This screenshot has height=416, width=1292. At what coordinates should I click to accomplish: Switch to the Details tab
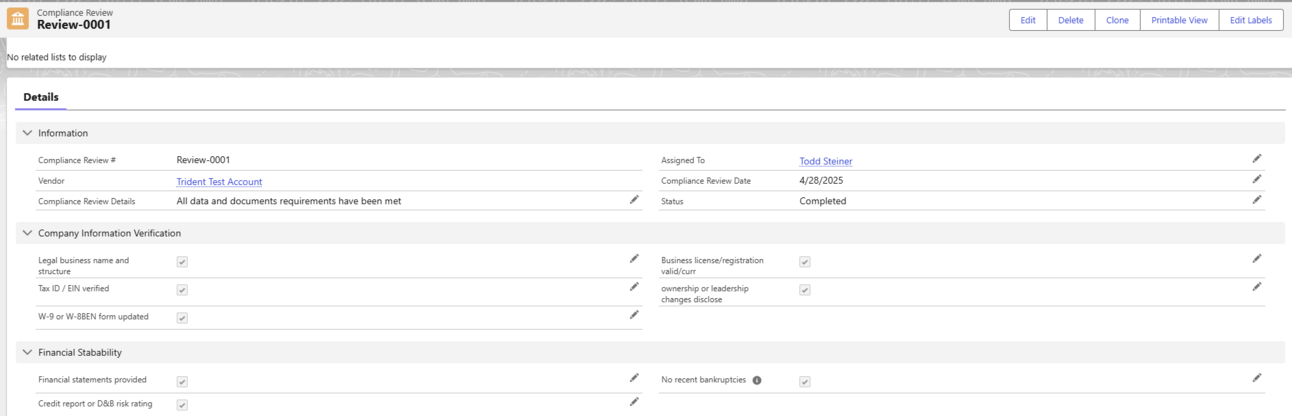pyautogui.click(x=41, y=97)
